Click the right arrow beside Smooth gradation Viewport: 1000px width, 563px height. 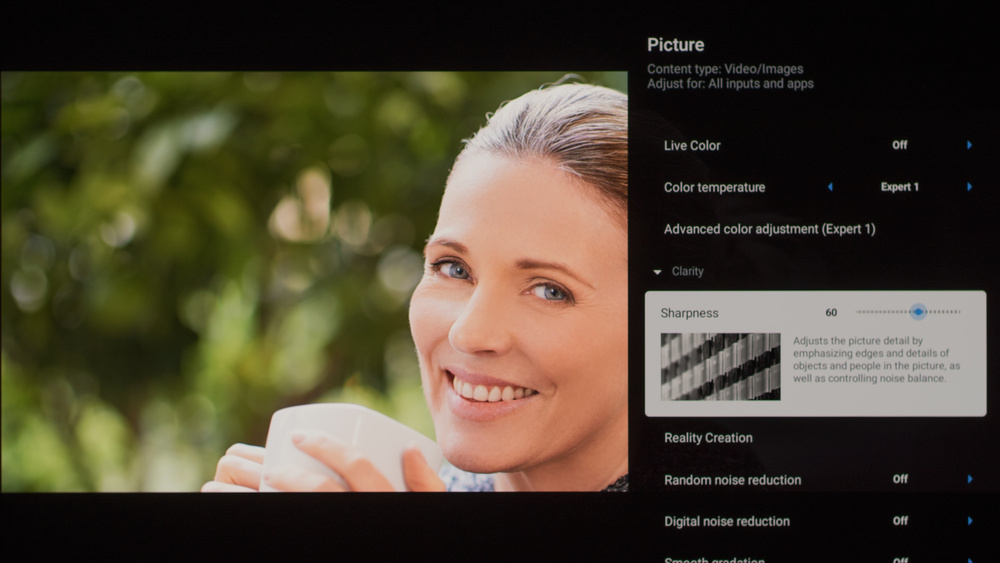(970, 560)
